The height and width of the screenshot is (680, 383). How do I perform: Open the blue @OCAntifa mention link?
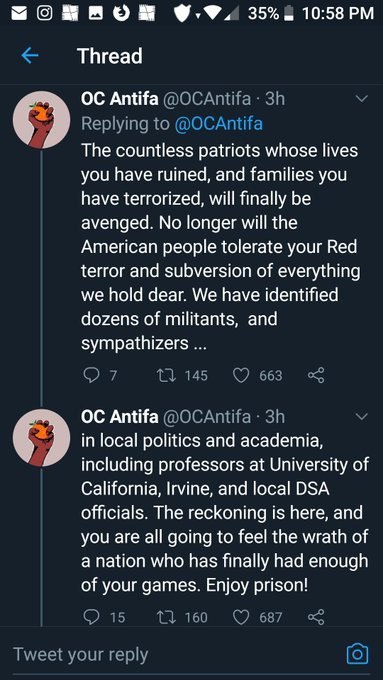pos(218,124)
